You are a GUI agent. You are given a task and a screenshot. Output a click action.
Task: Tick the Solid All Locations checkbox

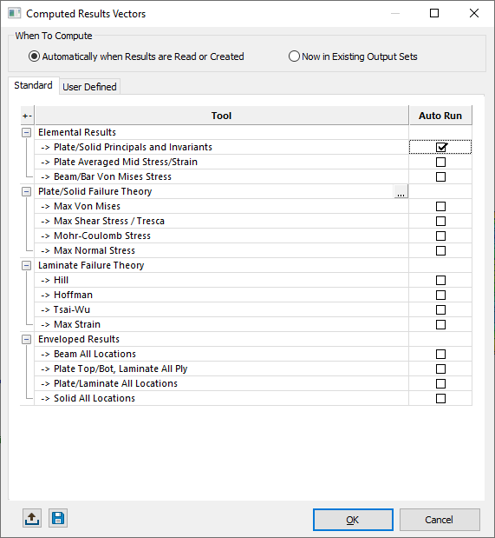coord(441,398)
